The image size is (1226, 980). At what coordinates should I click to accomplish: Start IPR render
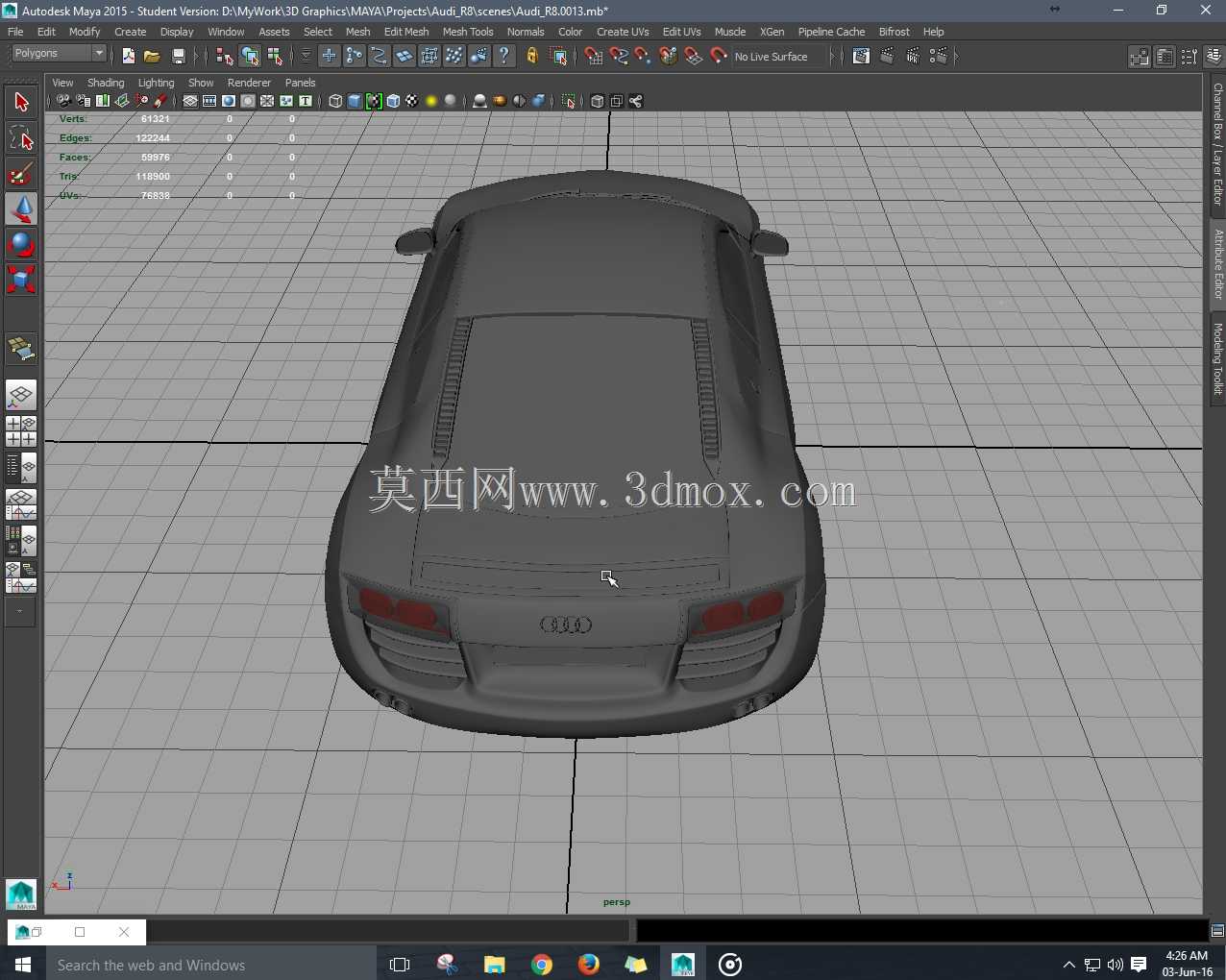point(913,57)
